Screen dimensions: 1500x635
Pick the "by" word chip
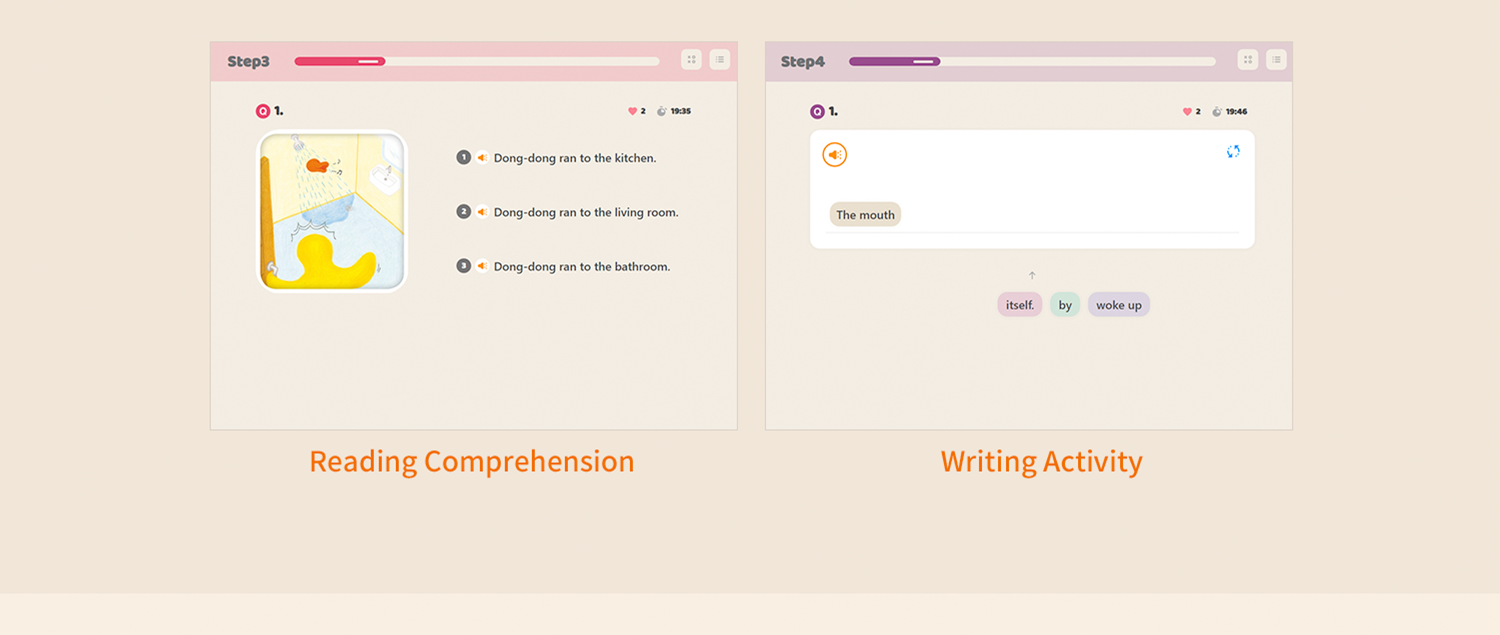coord(1065,305)
